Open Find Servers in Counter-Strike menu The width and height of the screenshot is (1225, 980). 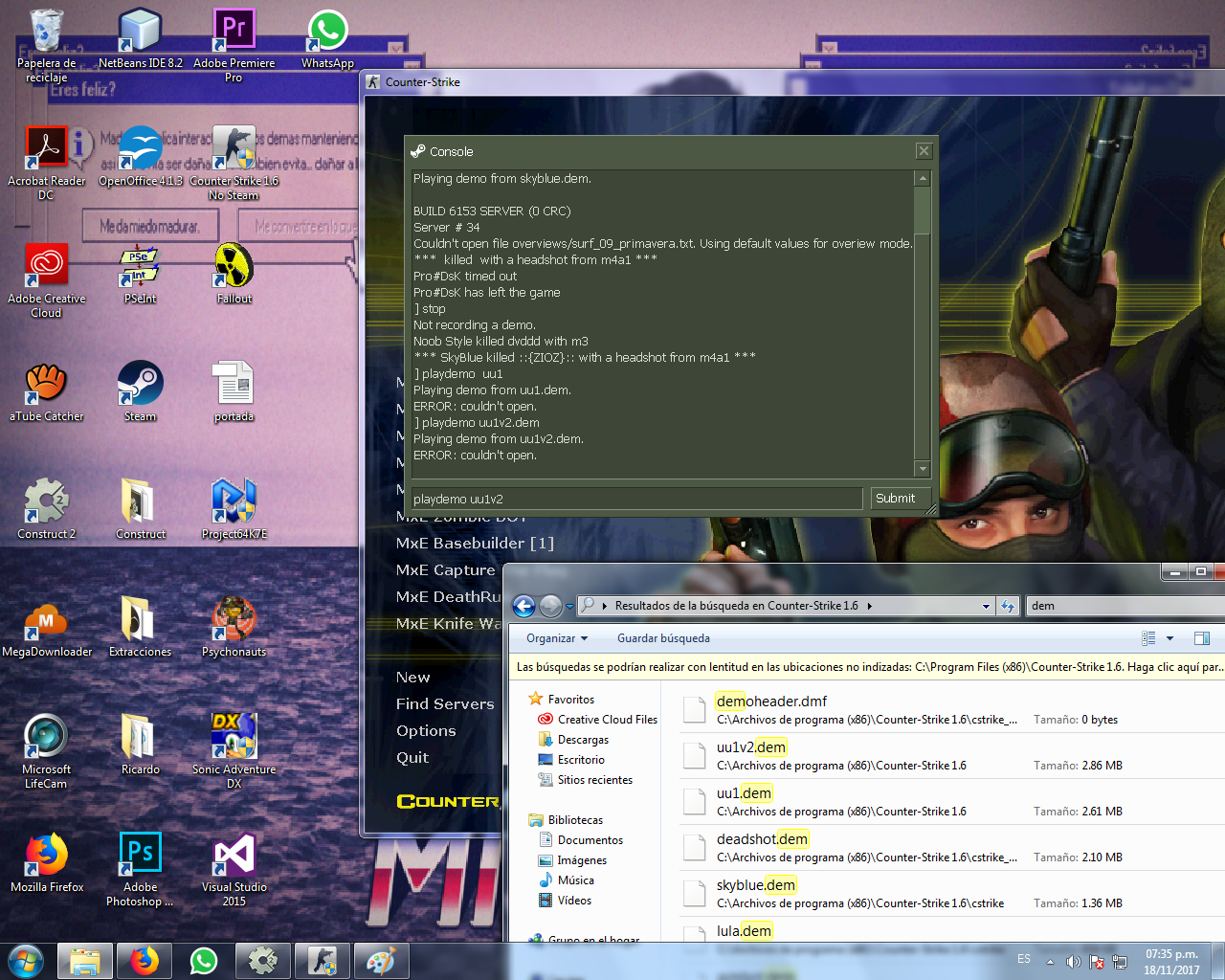pos(445,703)
